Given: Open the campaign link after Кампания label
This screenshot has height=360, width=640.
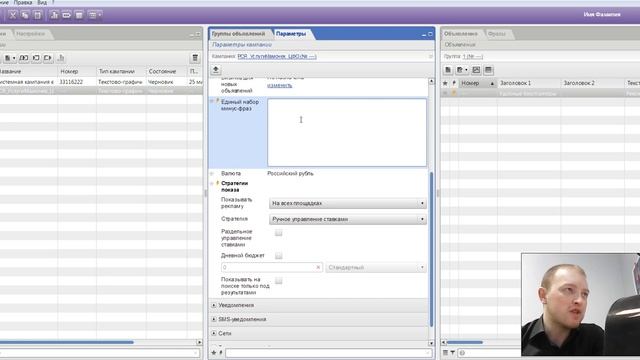Looking at the screenshot, I should pyautogui.click(x=277, y=56).
